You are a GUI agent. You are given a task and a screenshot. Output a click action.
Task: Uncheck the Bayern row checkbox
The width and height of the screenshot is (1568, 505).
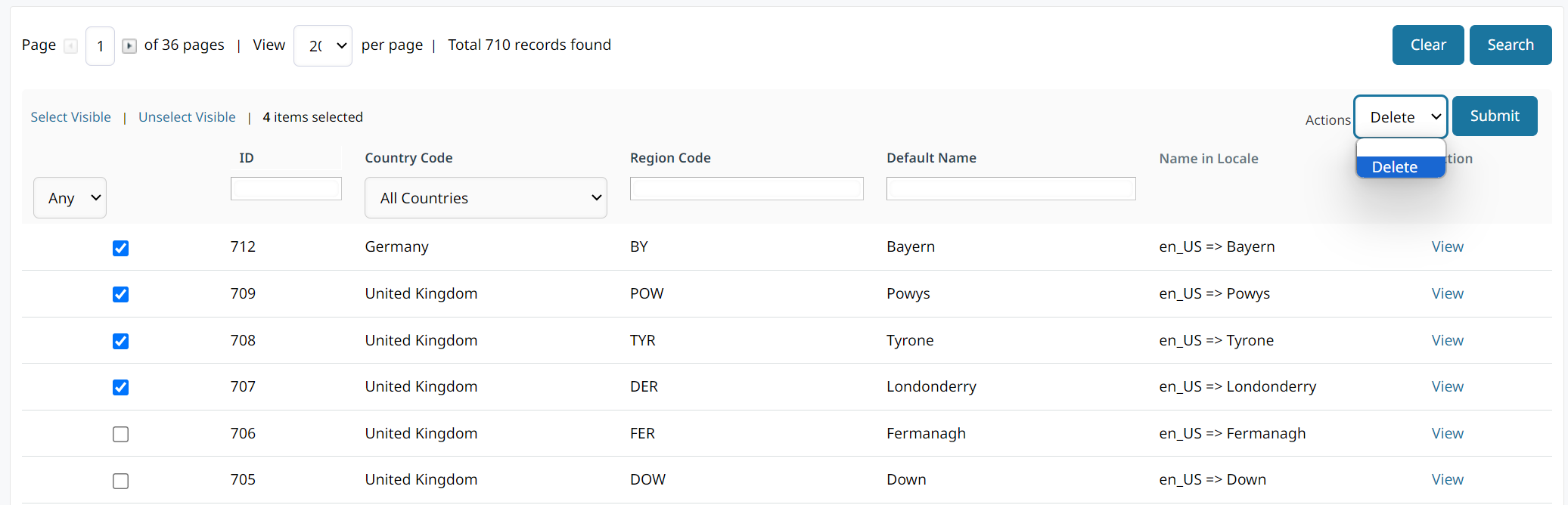tap(120, 248)
